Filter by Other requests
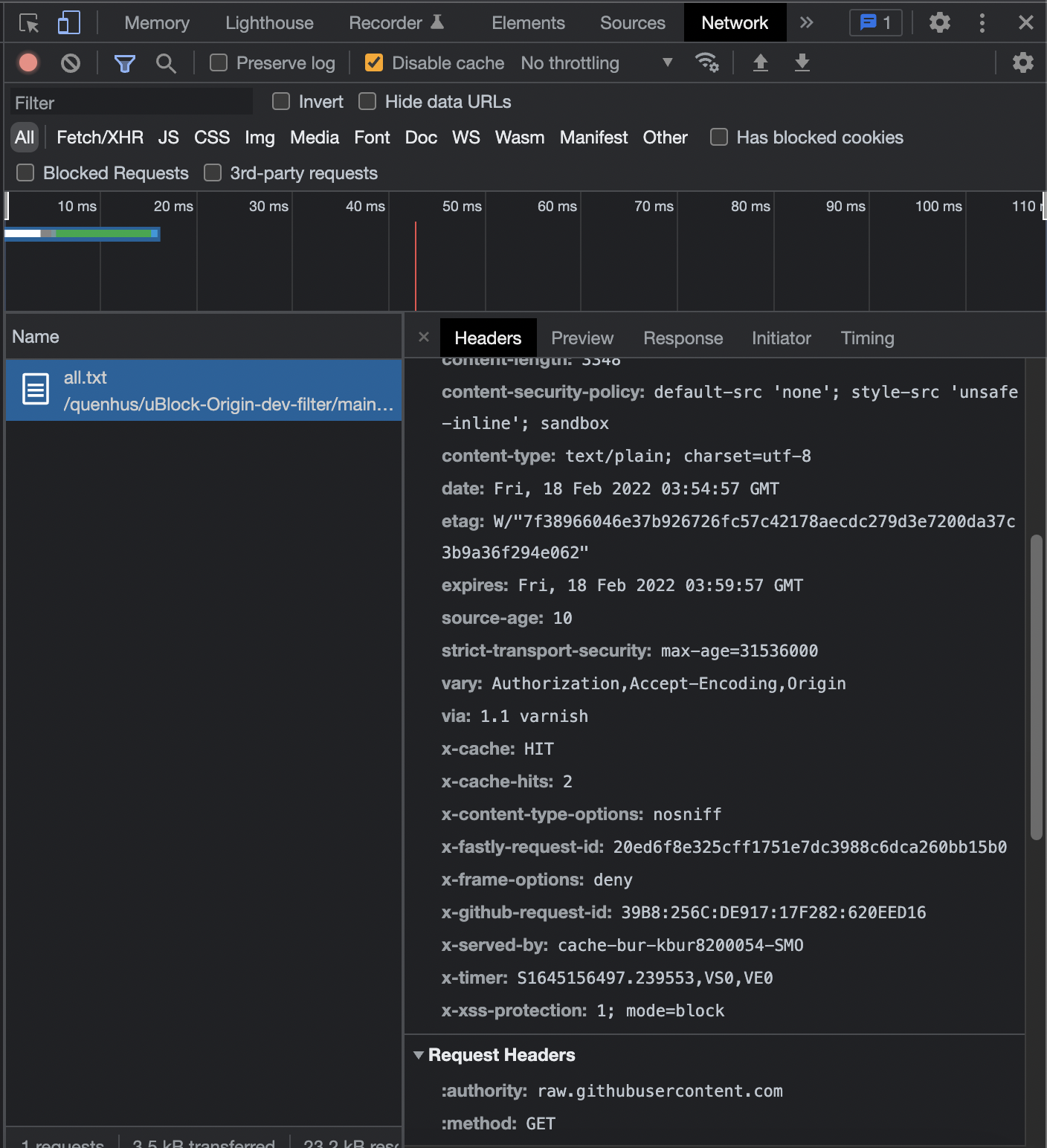The image size is (1047, 1148). coord(665,138)
